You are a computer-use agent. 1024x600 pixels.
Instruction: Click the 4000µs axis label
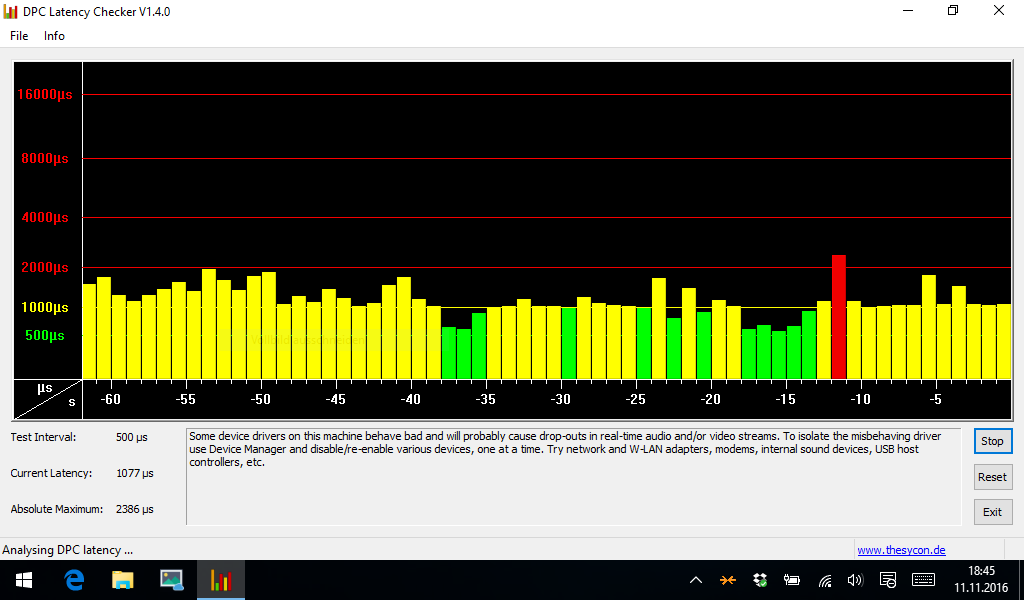(x=44, y=217)
